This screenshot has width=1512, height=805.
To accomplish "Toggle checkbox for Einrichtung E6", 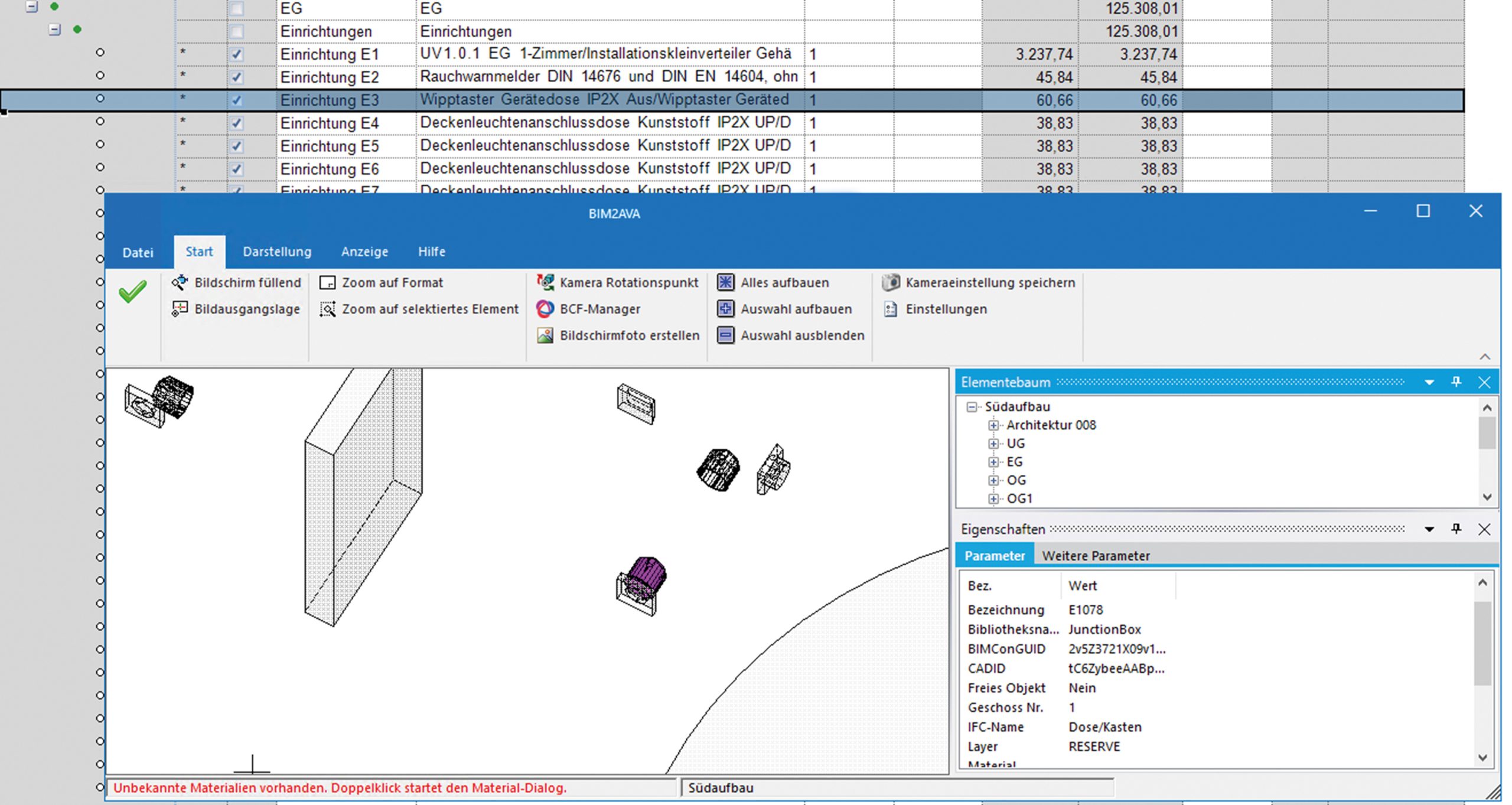I will (237, 169).
